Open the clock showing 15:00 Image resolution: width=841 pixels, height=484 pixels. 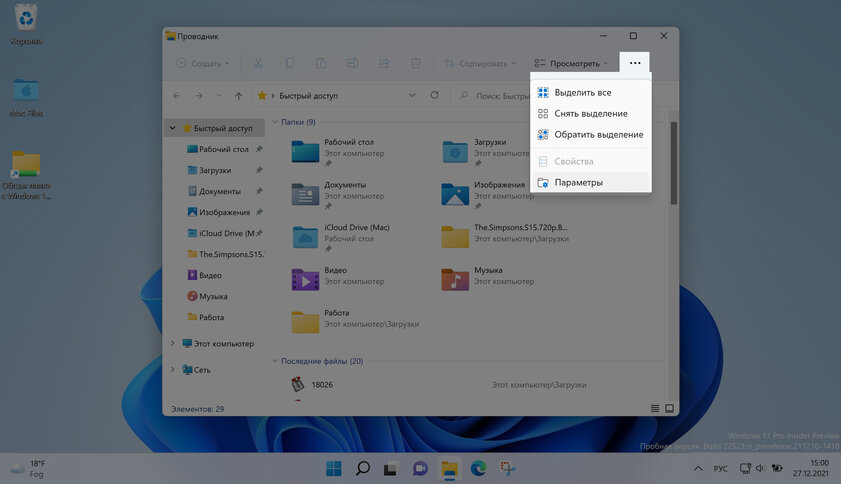[810, 468]
